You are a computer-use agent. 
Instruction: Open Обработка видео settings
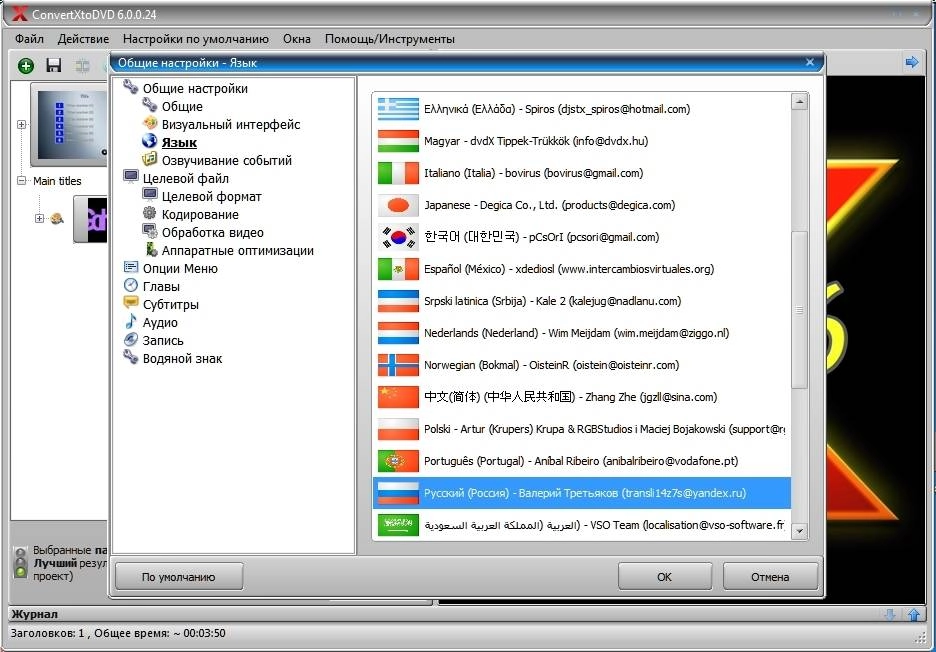click(213, 233)
